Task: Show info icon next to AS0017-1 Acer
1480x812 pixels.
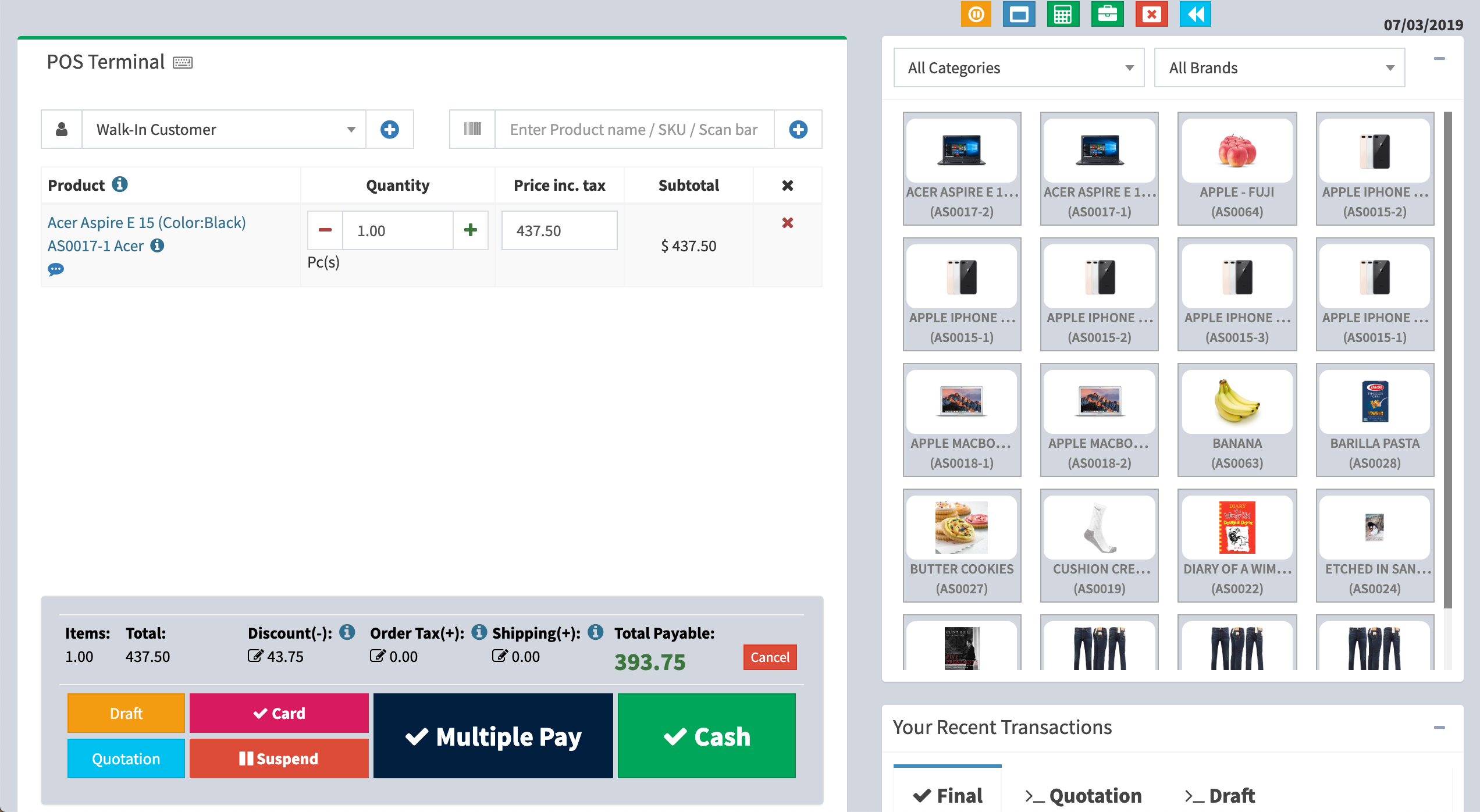Action: (157, 245)
